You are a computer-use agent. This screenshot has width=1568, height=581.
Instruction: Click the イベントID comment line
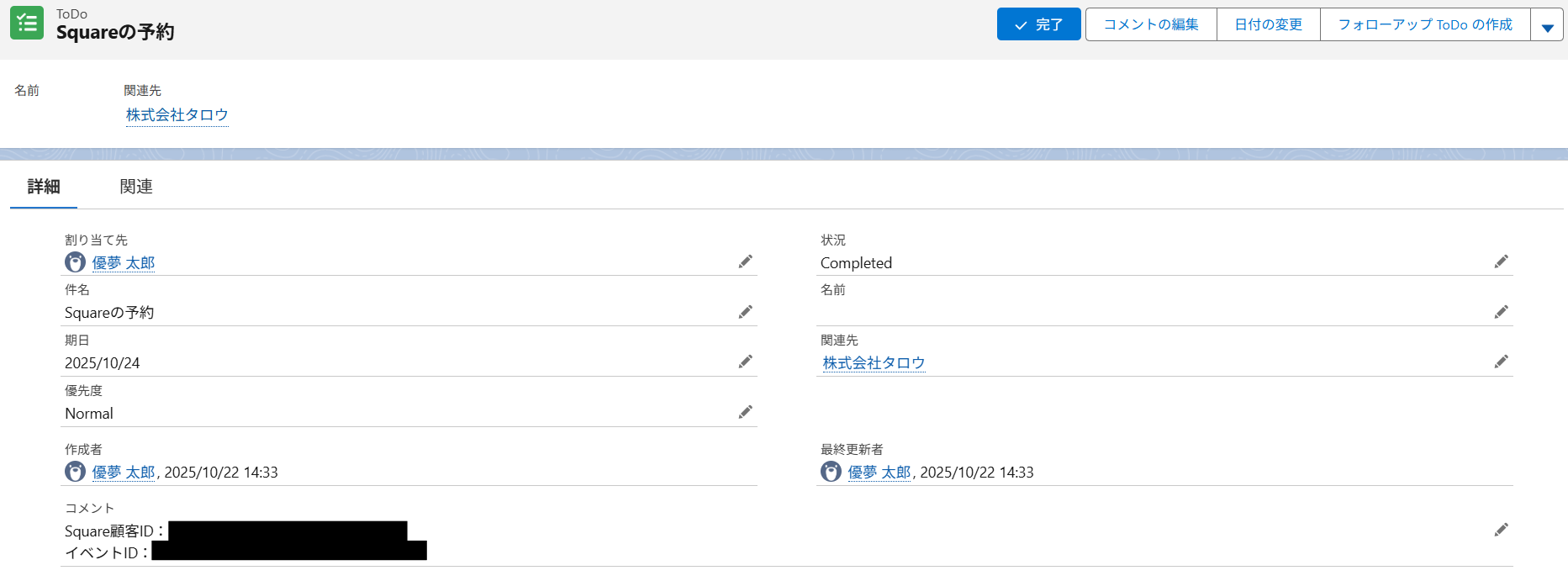pos(245,552)
